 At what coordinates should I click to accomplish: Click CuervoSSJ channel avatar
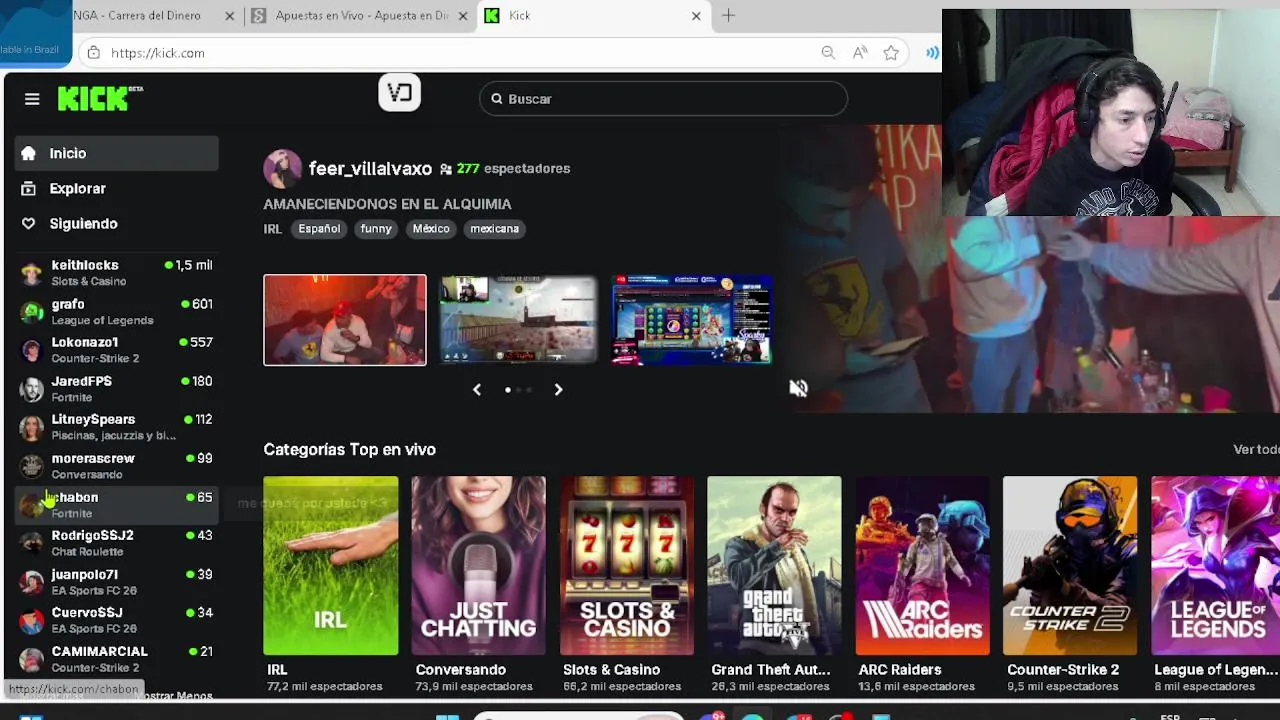tap(32, 620)
